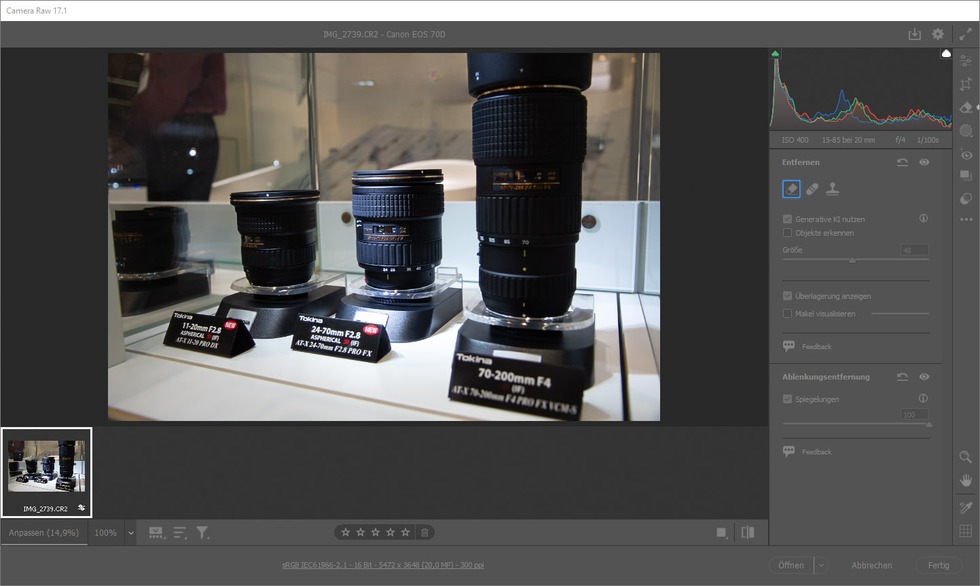Uncheck Generative KI nutzen
980x586 pixels.
tap(788, 218)
